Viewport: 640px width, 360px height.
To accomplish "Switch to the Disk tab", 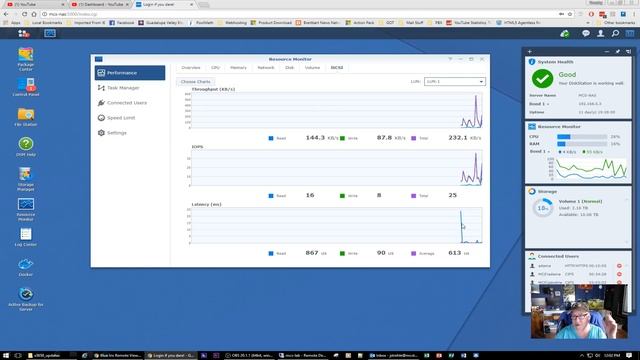I will (289, 68).
